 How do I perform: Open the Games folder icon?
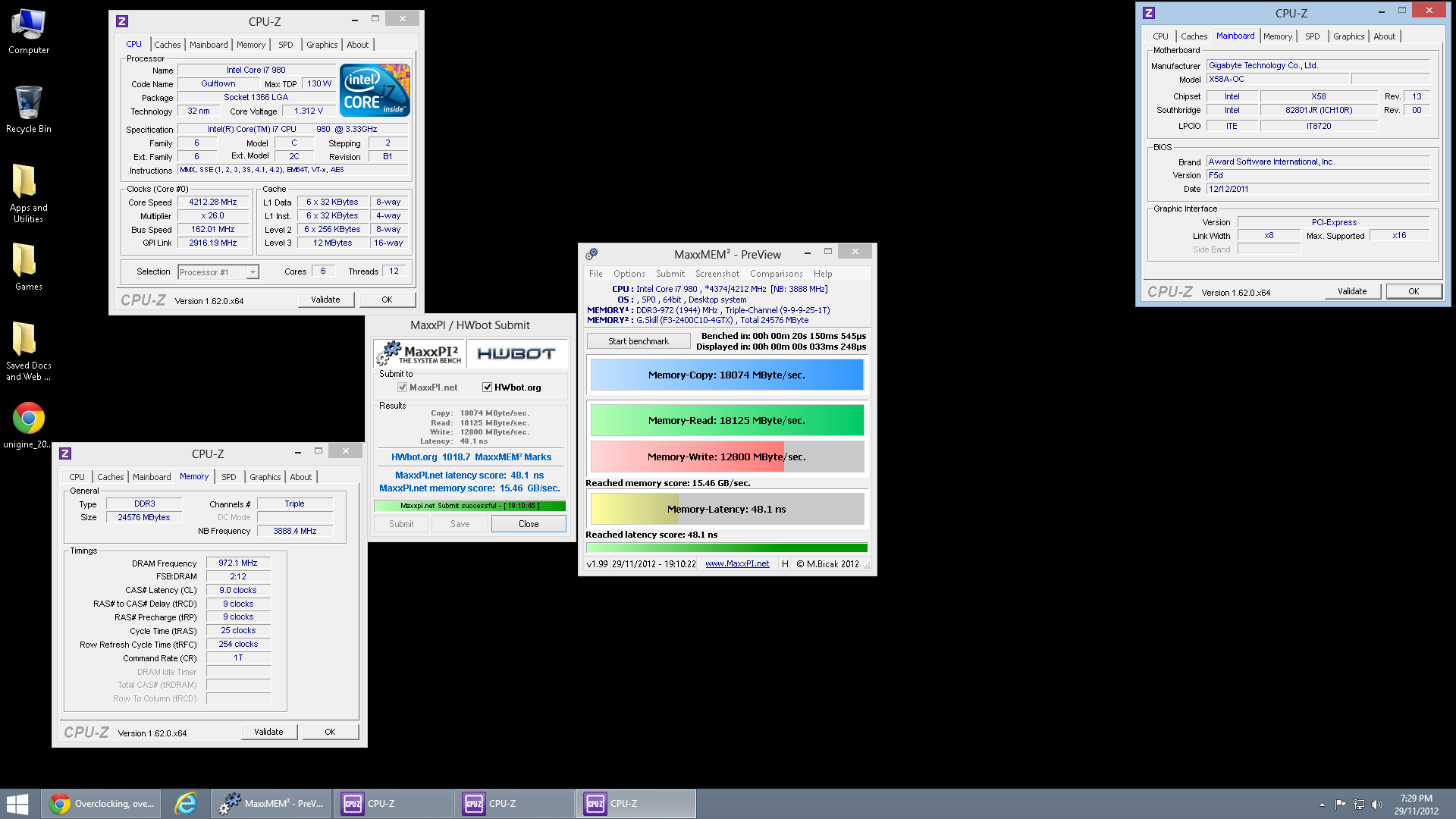[x=28, y=267]
